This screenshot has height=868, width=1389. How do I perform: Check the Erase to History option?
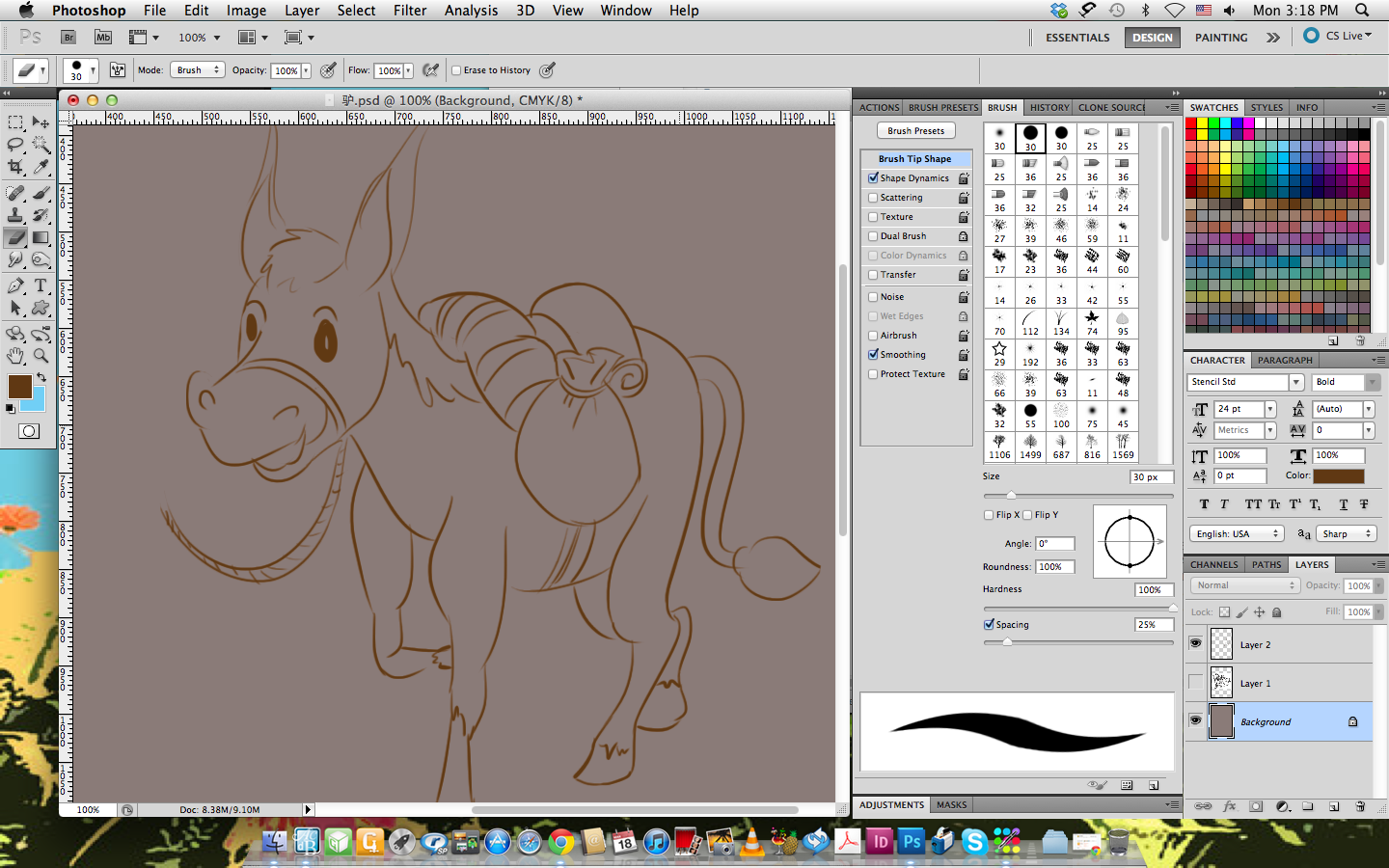point(457,69)
